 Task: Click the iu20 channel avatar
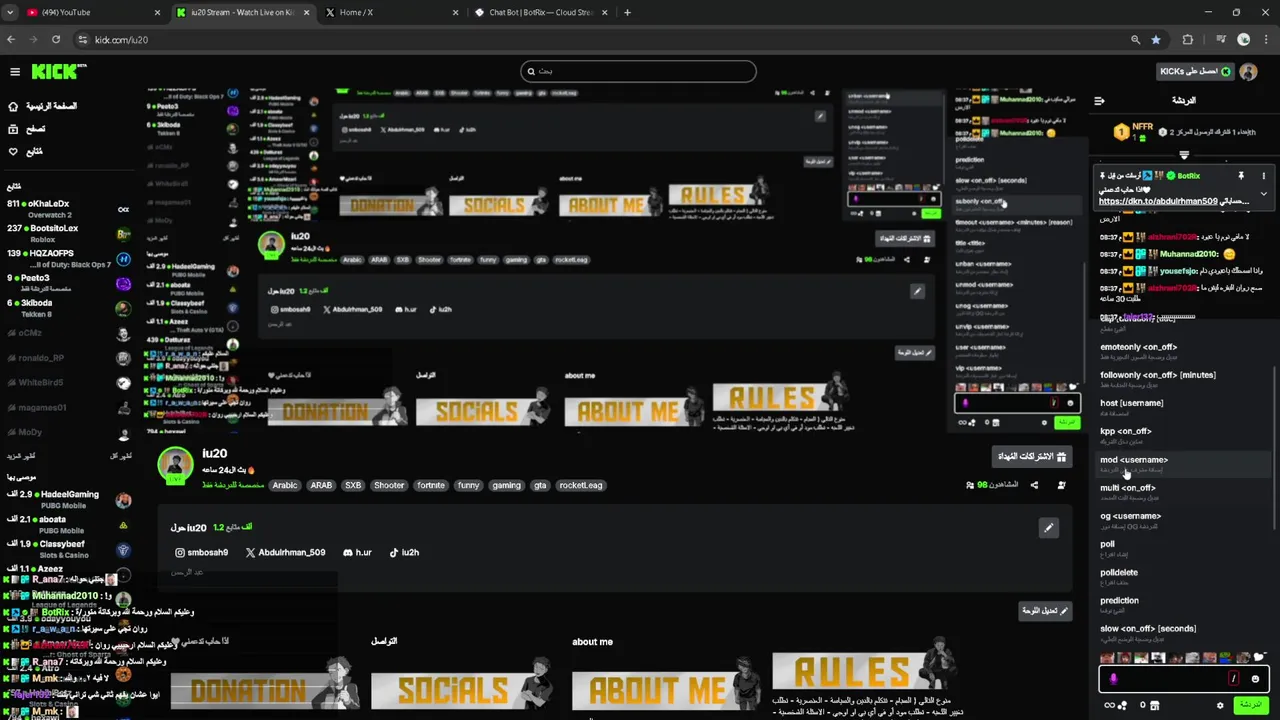175,465
